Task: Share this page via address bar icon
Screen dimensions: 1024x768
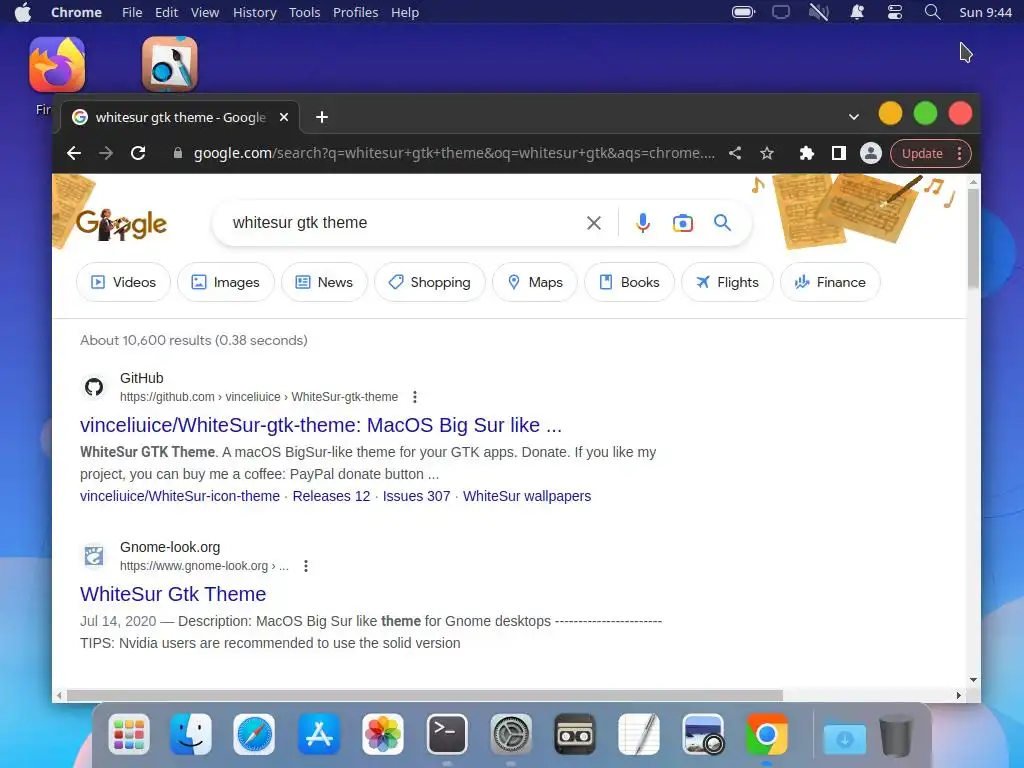Action: click(x=735, y=153)
